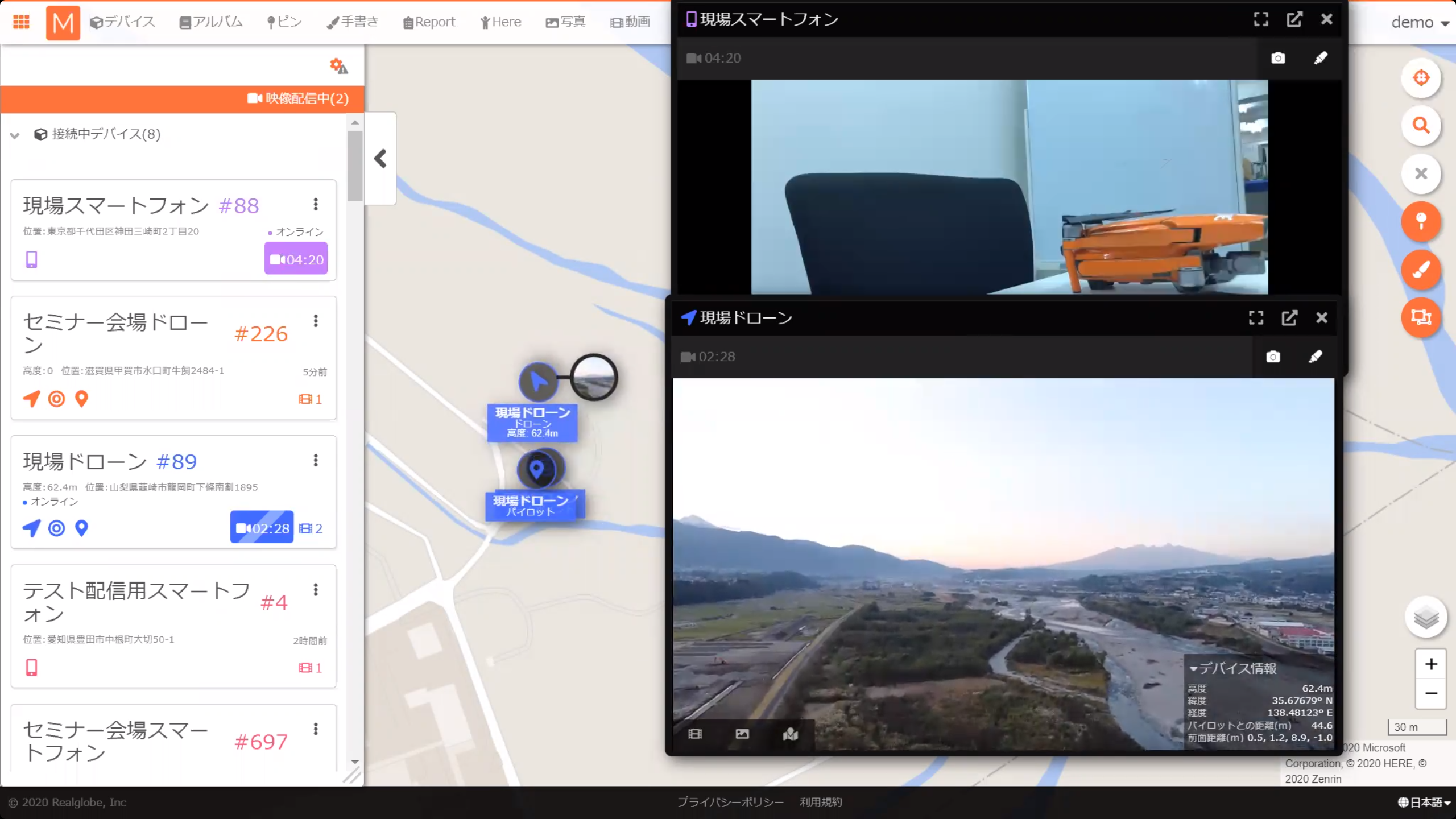Image resolution: width=1456 pixels, height=819 pixels.
Task: Open the map search magnifier button
Action: pyautogui.click(x=1421, y=126)
